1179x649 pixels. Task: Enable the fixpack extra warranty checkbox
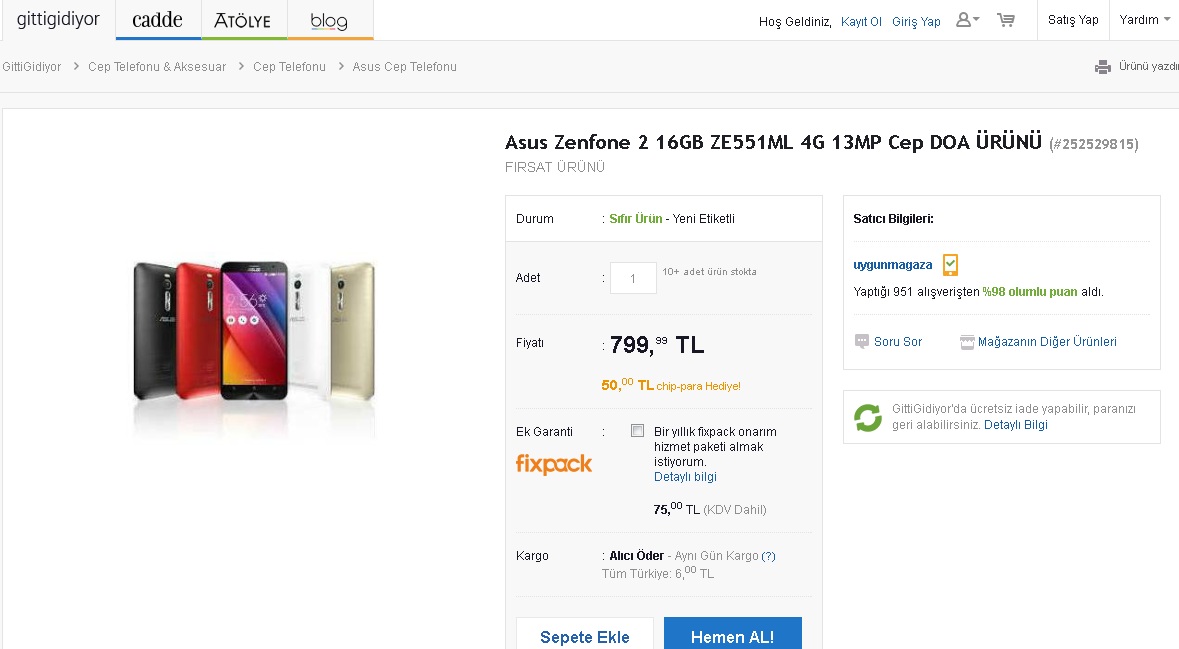tap(637, 431)
